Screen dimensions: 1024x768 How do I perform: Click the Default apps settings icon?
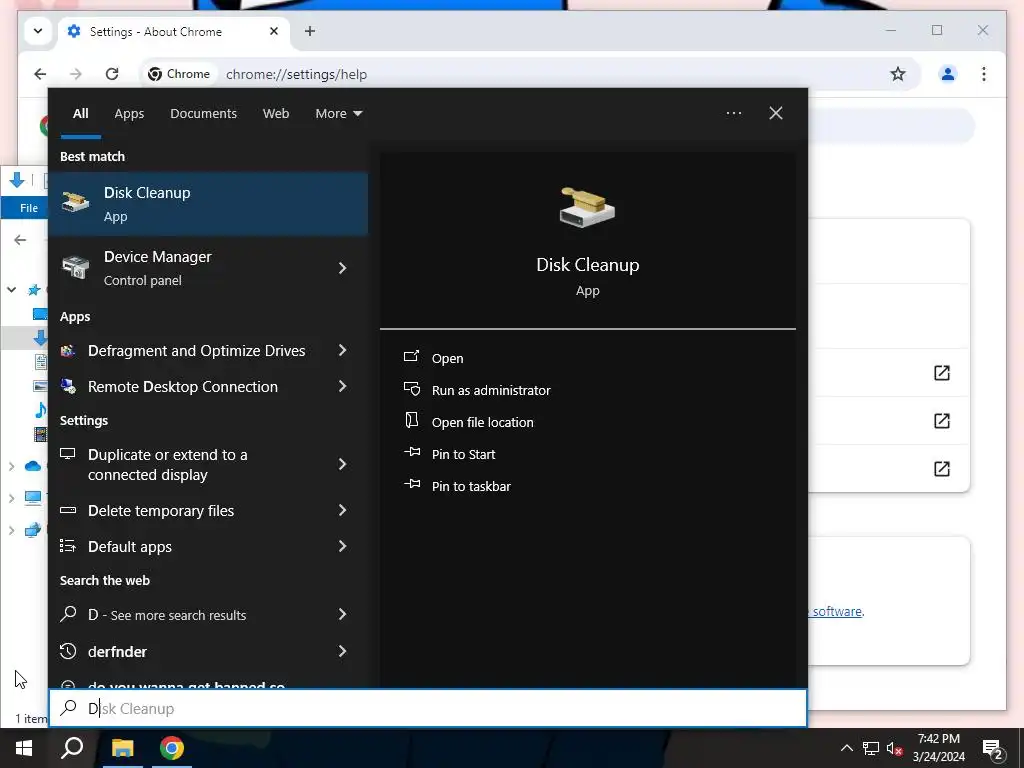pos(68,546)
